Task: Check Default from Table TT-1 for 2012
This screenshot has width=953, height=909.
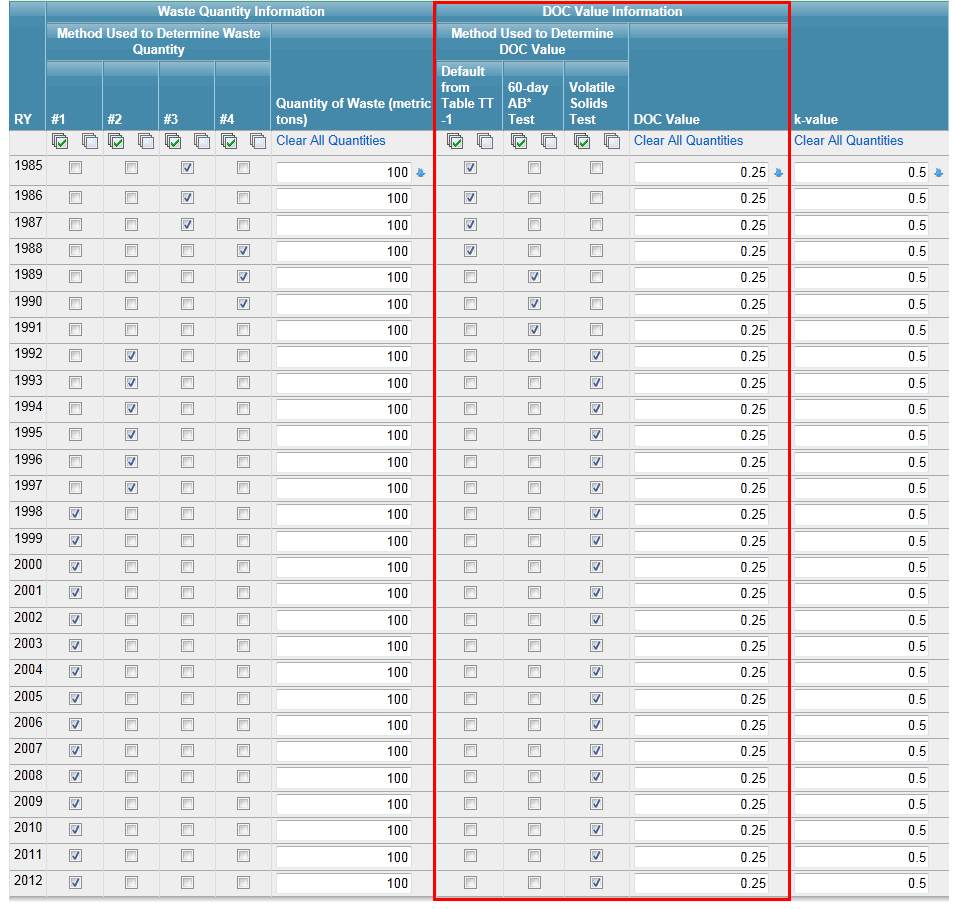Action: (470, 882)
